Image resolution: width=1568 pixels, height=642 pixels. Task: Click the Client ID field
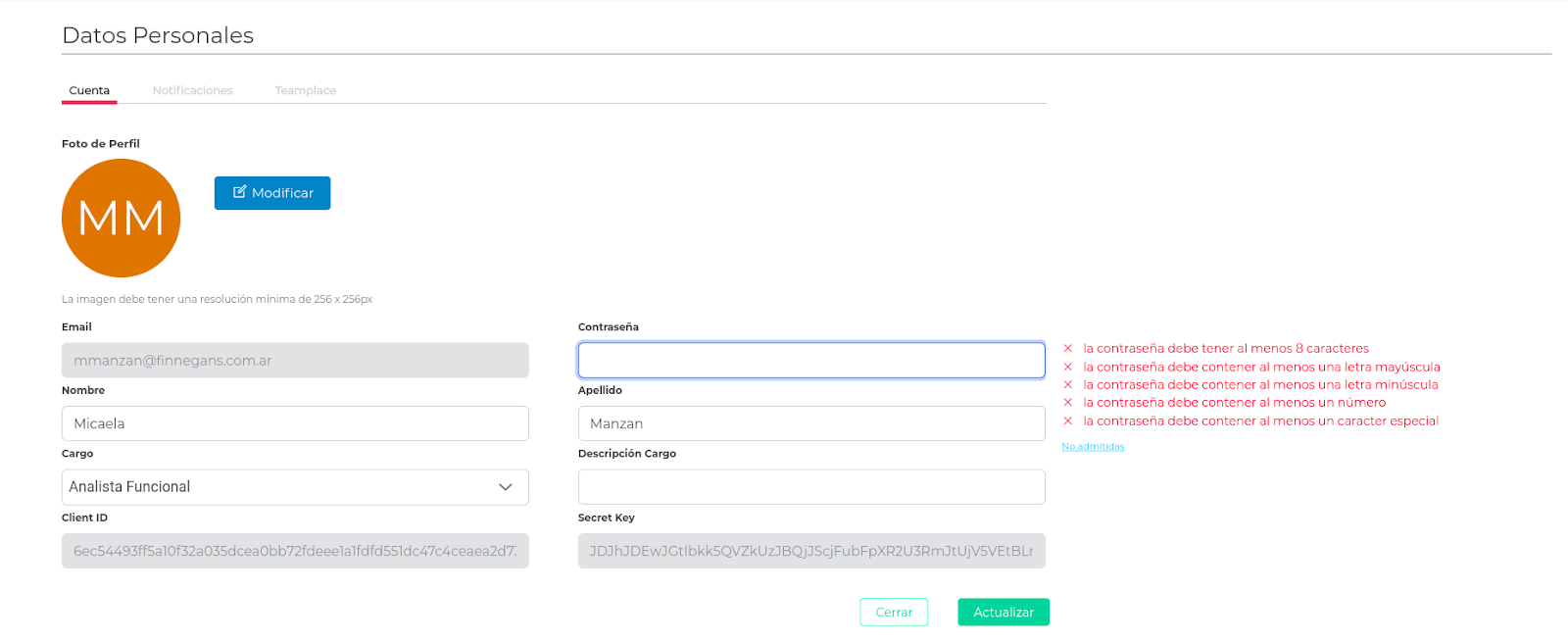295,551
